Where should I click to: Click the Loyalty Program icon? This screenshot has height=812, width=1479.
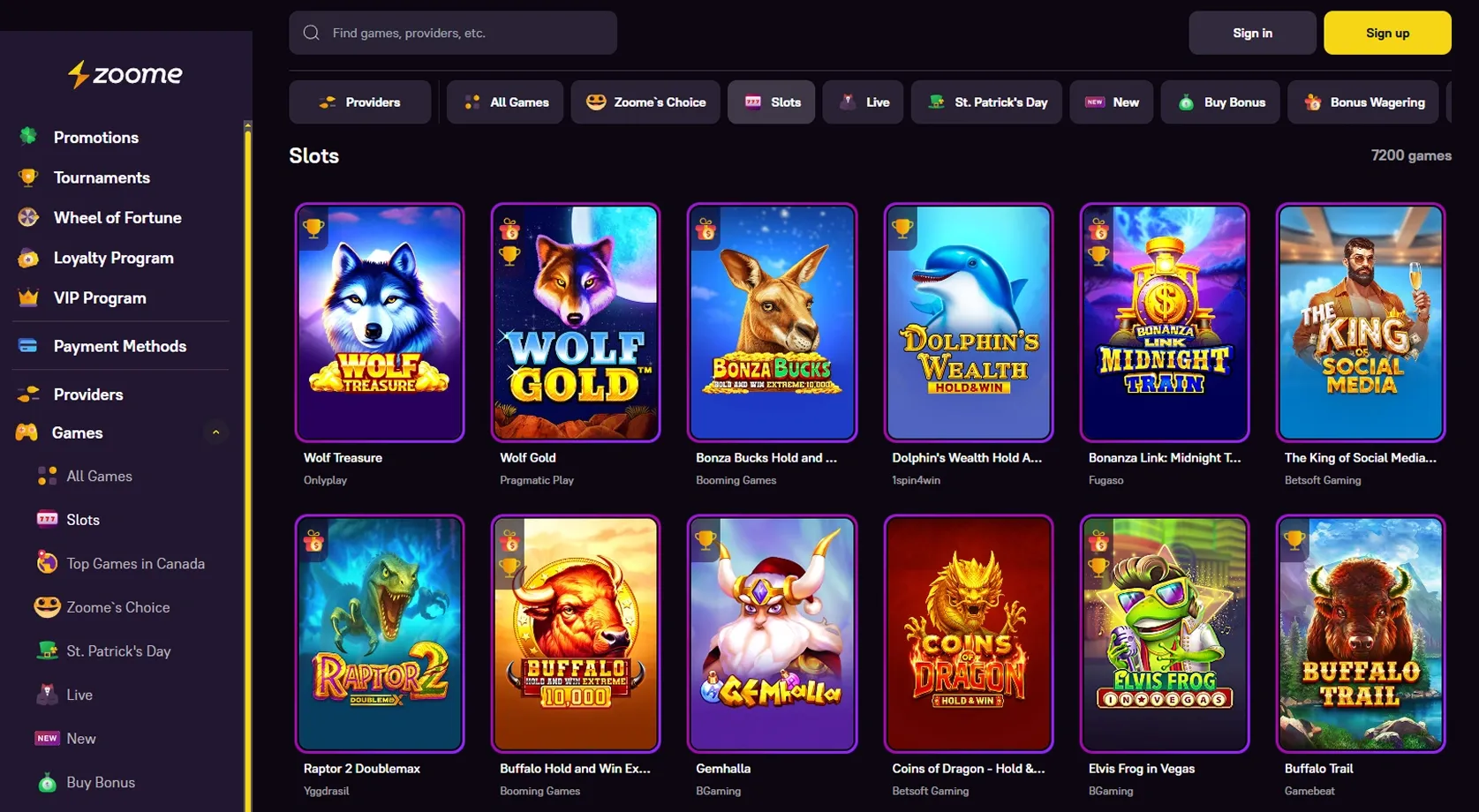point(29,257)
